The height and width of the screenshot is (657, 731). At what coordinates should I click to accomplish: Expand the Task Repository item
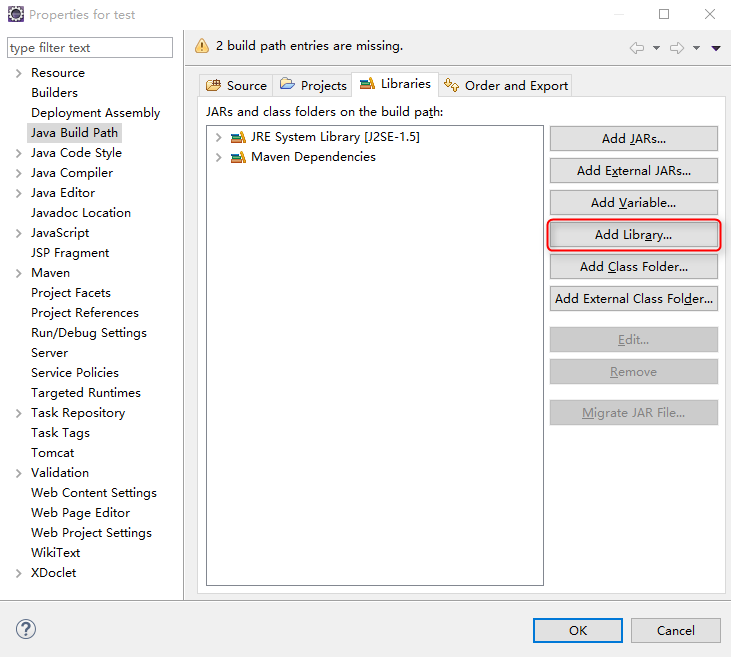[x=19, y=413]
